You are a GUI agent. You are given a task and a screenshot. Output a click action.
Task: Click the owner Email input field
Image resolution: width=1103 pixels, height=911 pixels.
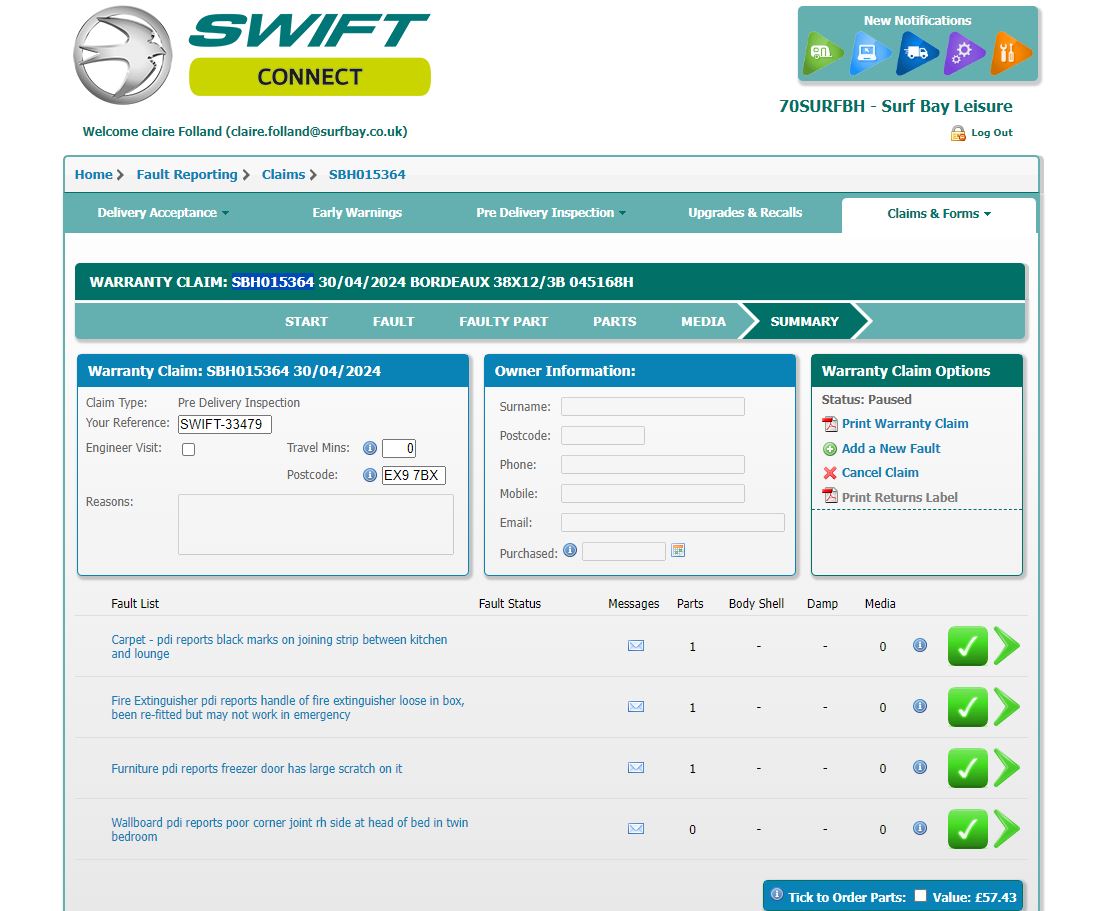point(672,523)
